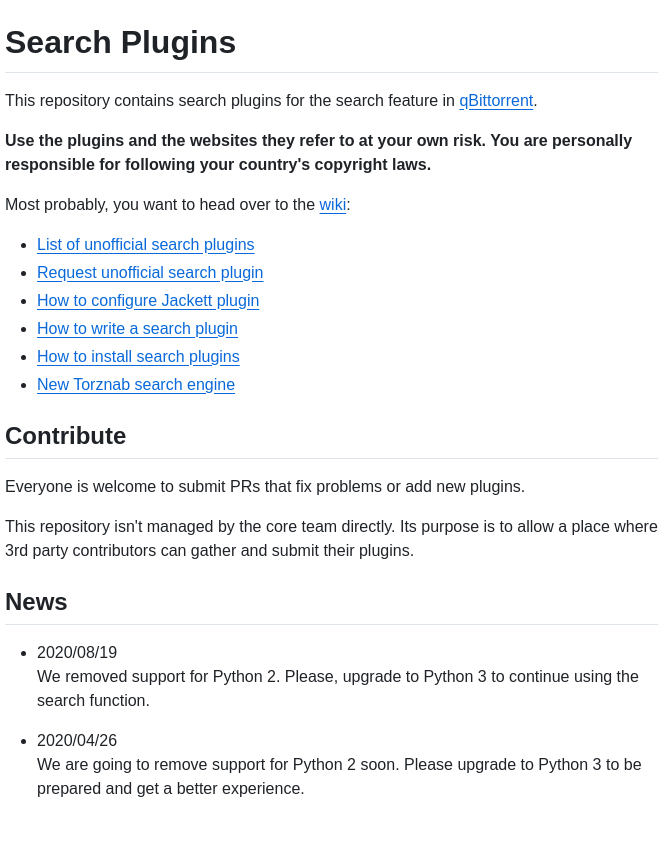Click the News section heading
The width and height of the screenshot is (663, 848).
(x=36, y=602)
